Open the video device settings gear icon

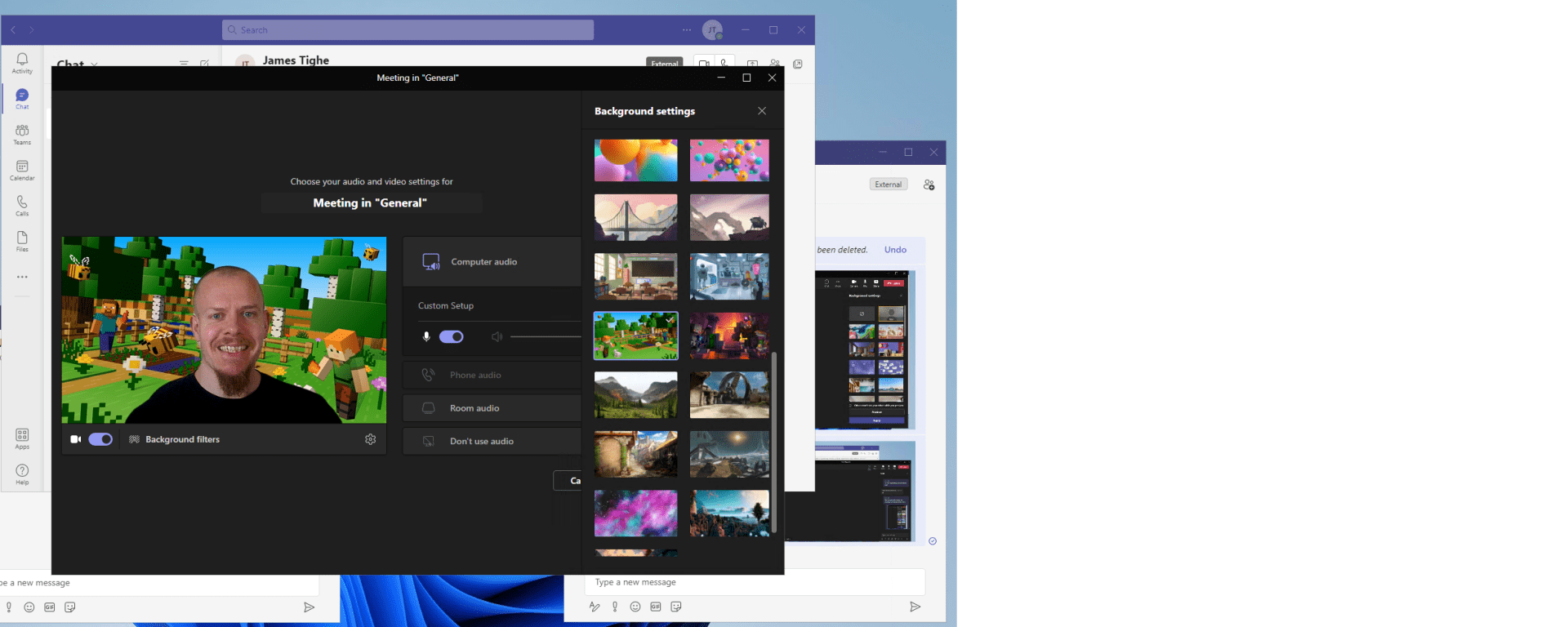coord(370,439)
